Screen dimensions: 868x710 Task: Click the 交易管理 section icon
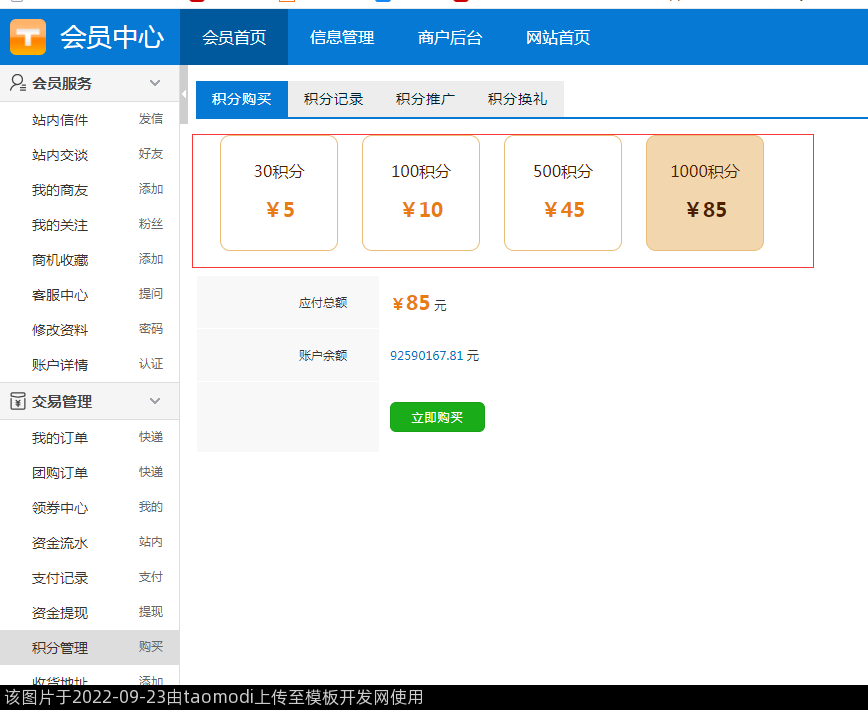click(18, 401)
